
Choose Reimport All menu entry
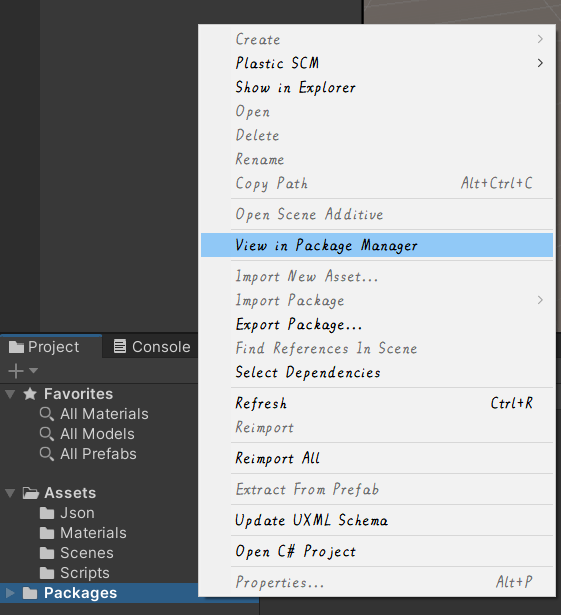click(377, 458)
